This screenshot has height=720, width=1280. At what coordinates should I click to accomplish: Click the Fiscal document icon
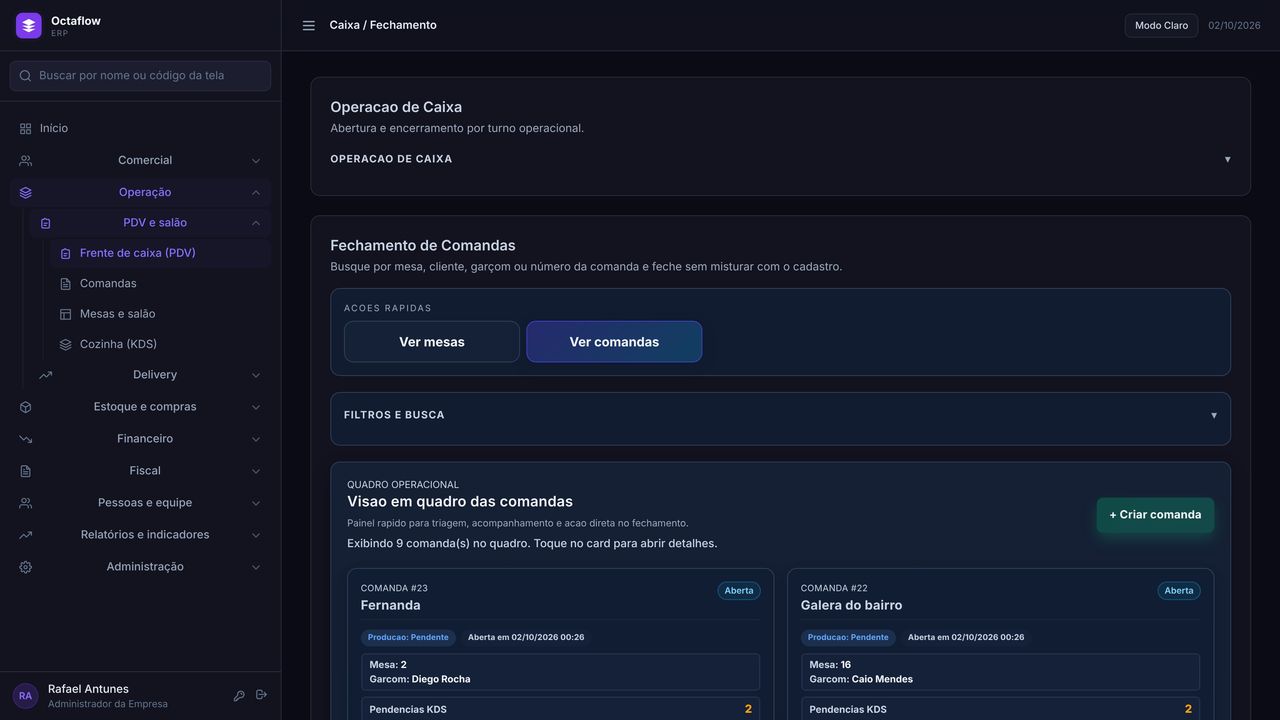click(x=25, y=471)
